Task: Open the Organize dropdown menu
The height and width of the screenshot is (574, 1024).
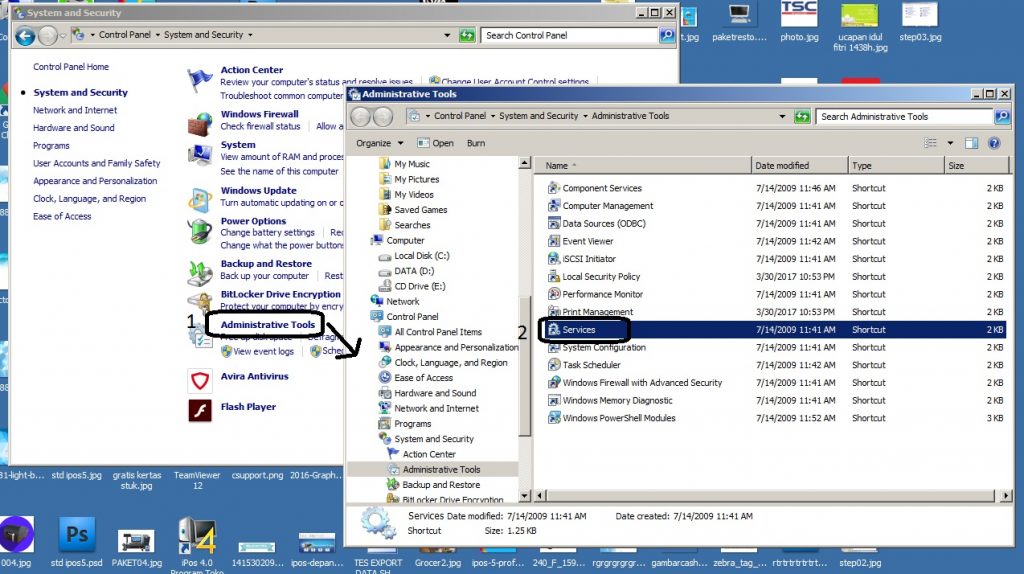Action: (x=379, y=143)
